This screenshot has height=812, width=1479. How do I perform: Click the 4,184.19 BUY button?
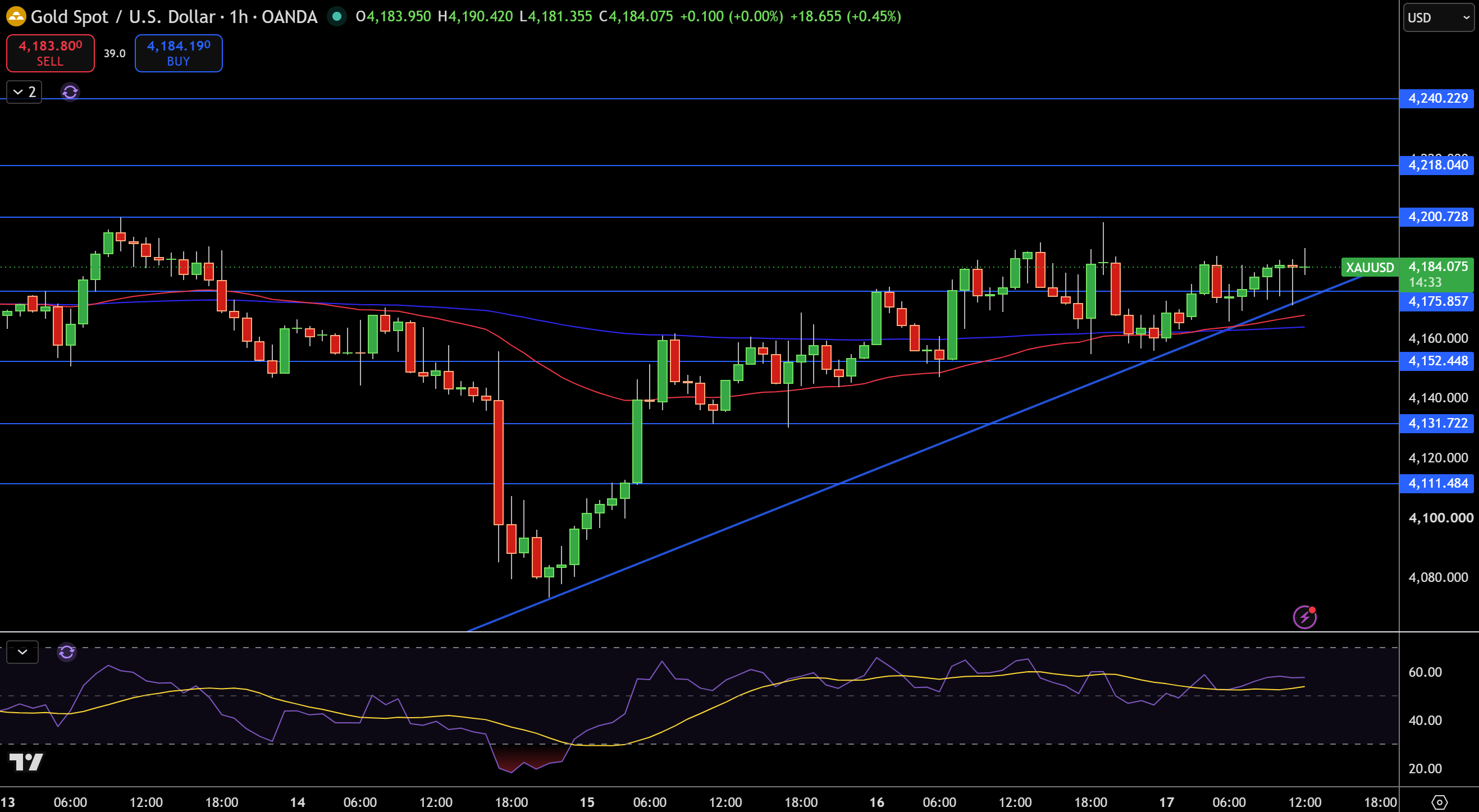pyautogui.click(x=179, y=53)
